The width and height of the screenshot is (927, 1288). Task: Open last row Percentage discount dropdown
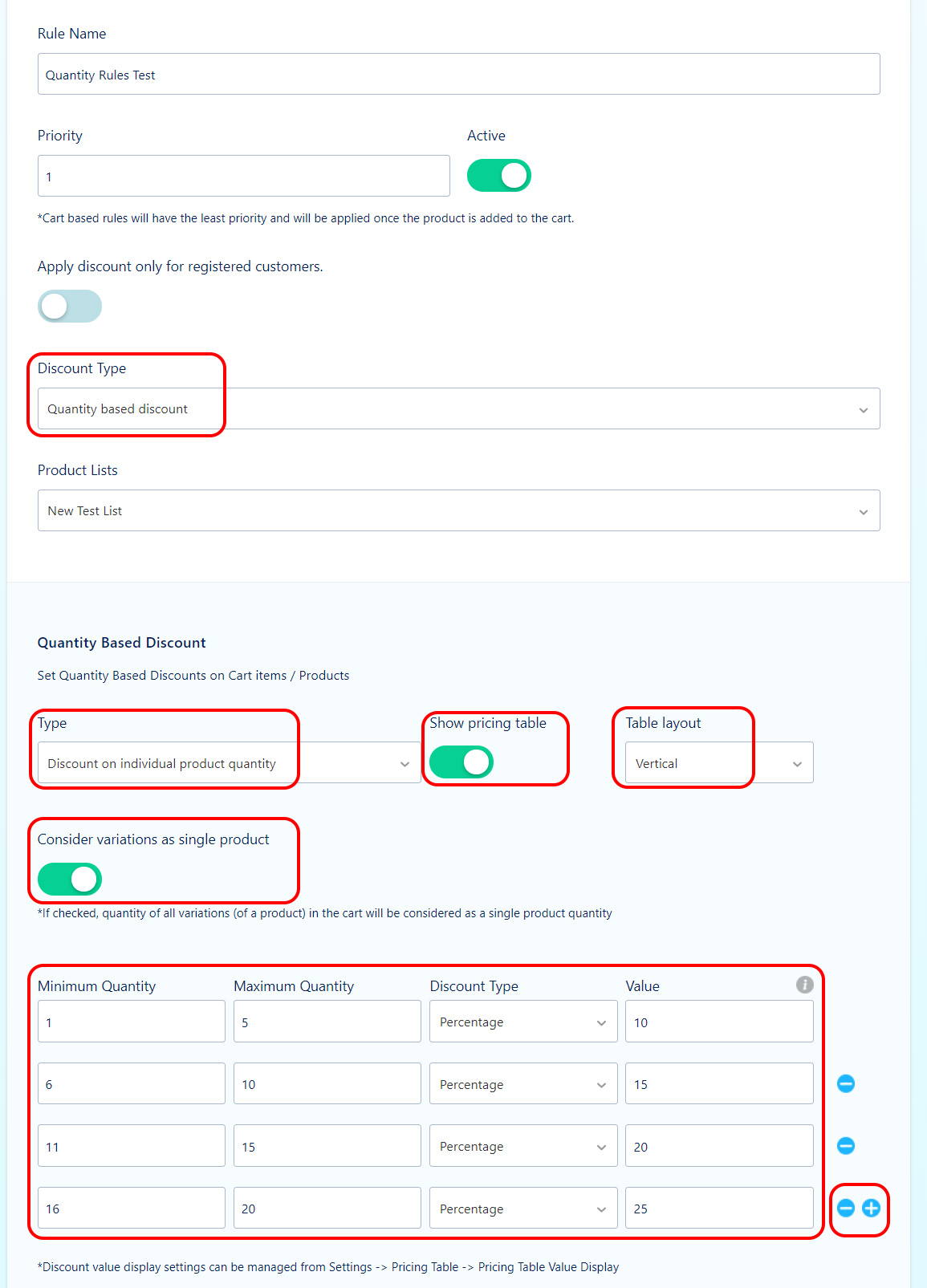[x=523, y=1209]
